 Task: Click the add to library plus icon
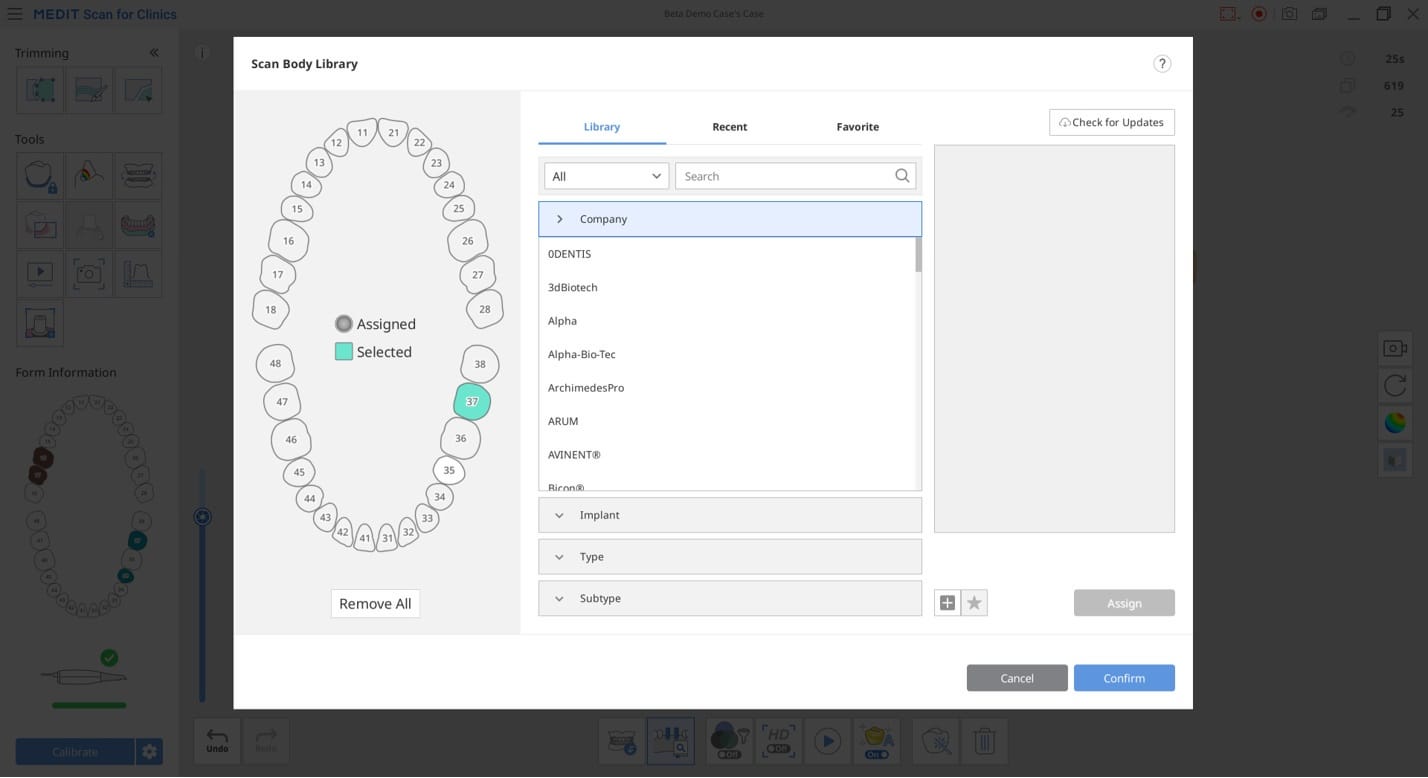tap(947, 603)
